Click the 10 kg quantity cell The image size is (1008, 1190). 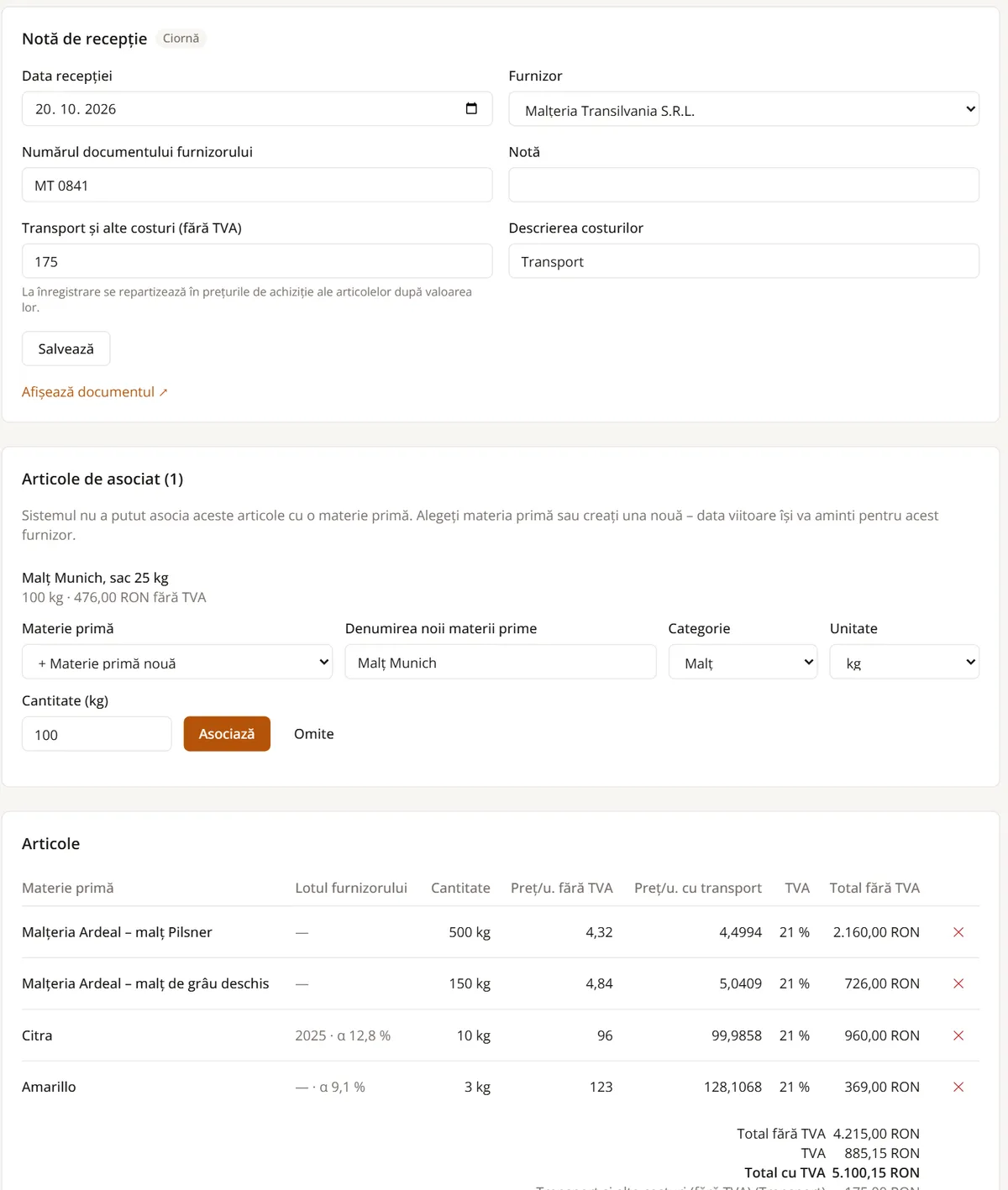click(474, 1035)
